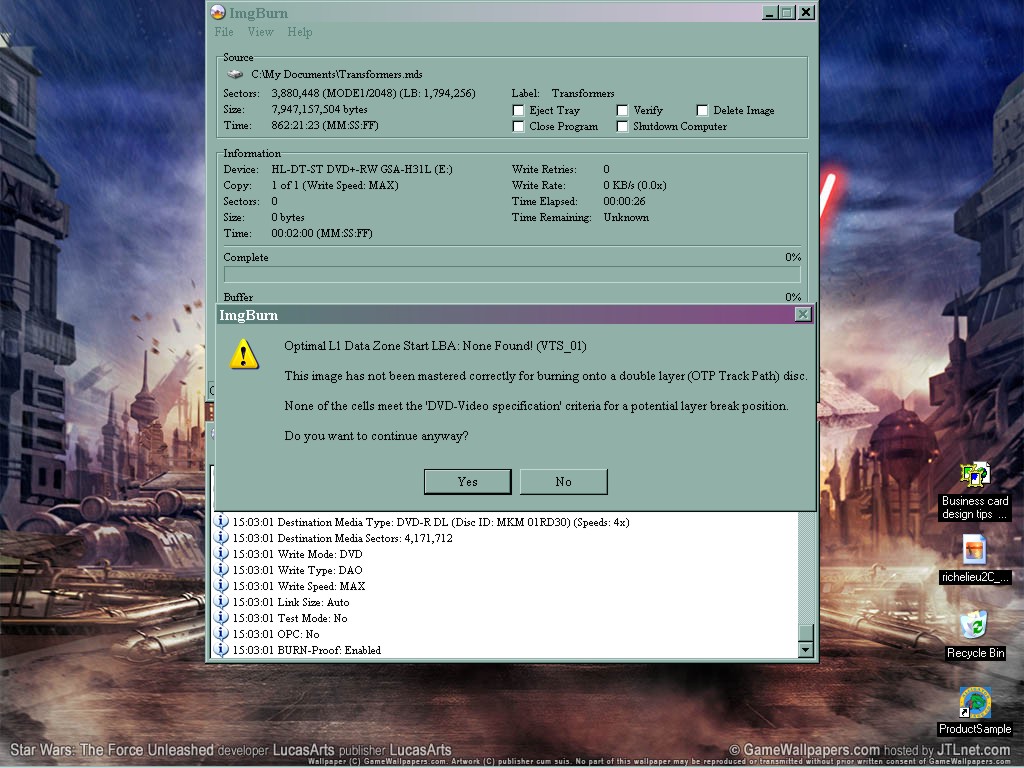Viewport: 1024px width, 768px height.
Task: Click the yellow warning icon in the ImgBurn dialog
Action: tap(244, 355)
